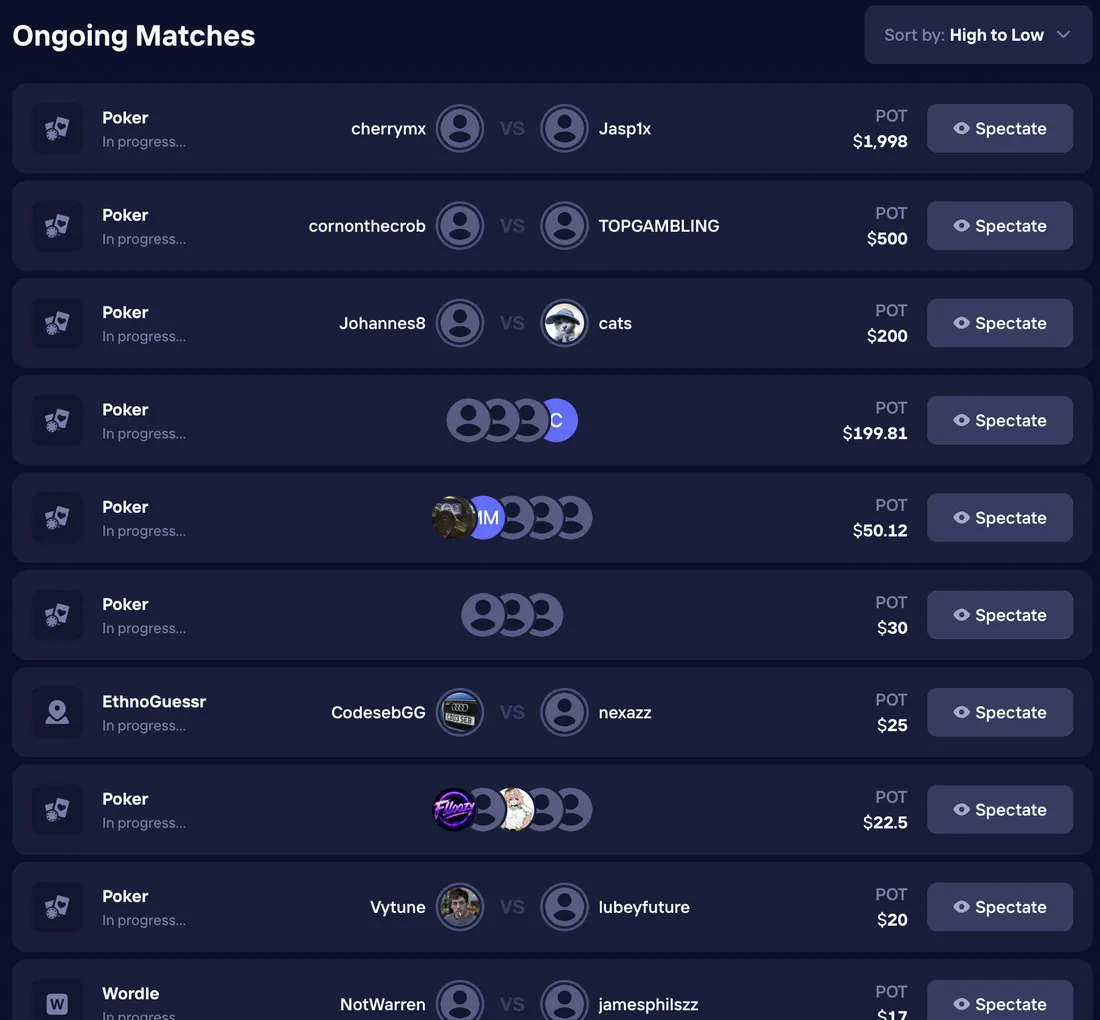The image size is (1100, 1020).
Task: Click the Floozy purple logo avatar
Action: [x=454, y=810]
